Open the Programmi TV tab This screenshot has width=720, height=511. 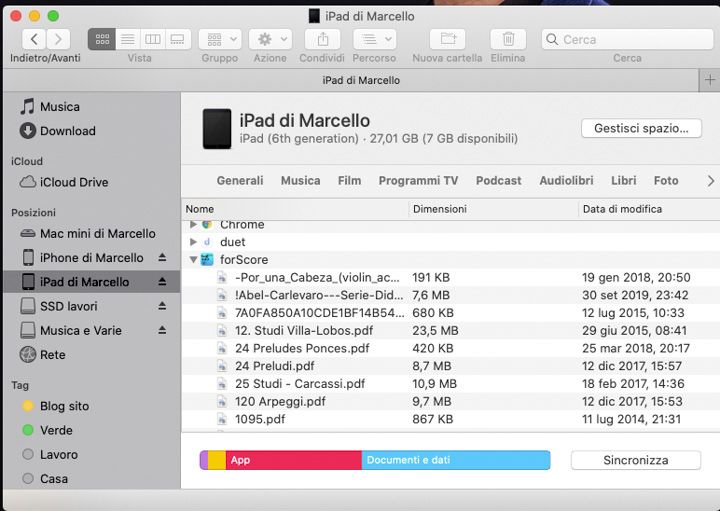pyautogui.click(x=418, y=180)
